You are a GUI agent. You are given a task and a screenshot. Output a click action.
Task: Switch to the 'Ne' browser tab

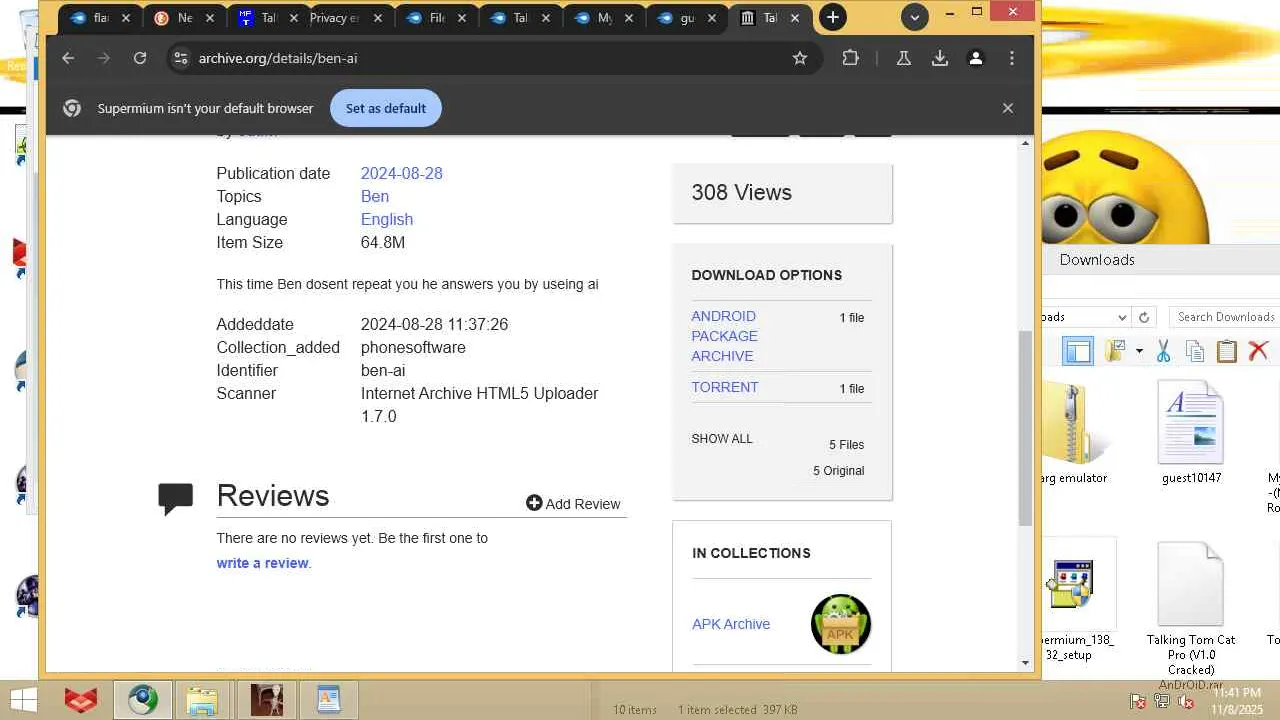(185, 18)
